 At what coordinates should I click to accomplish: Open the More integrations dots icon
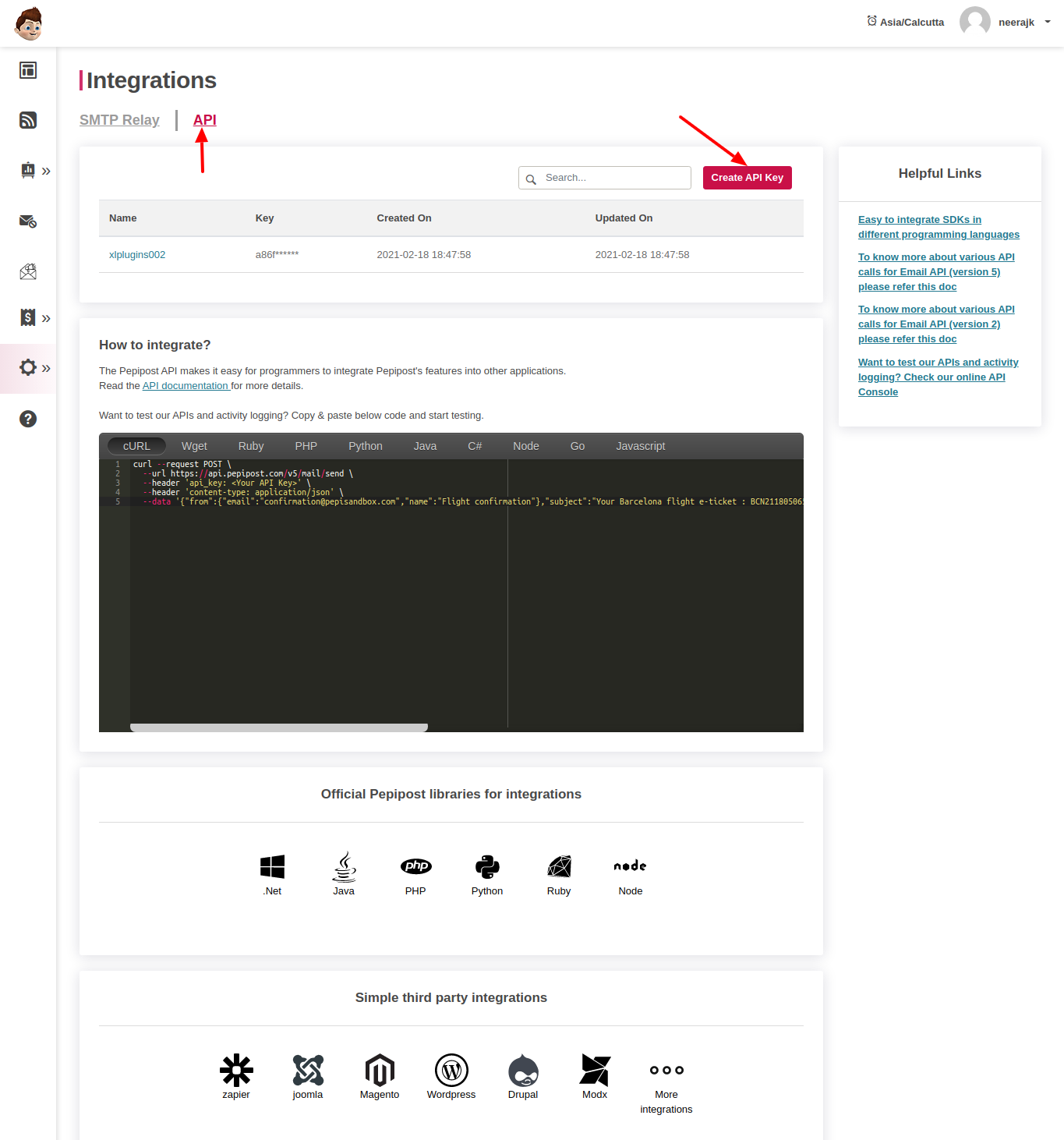click(666, 1070)
